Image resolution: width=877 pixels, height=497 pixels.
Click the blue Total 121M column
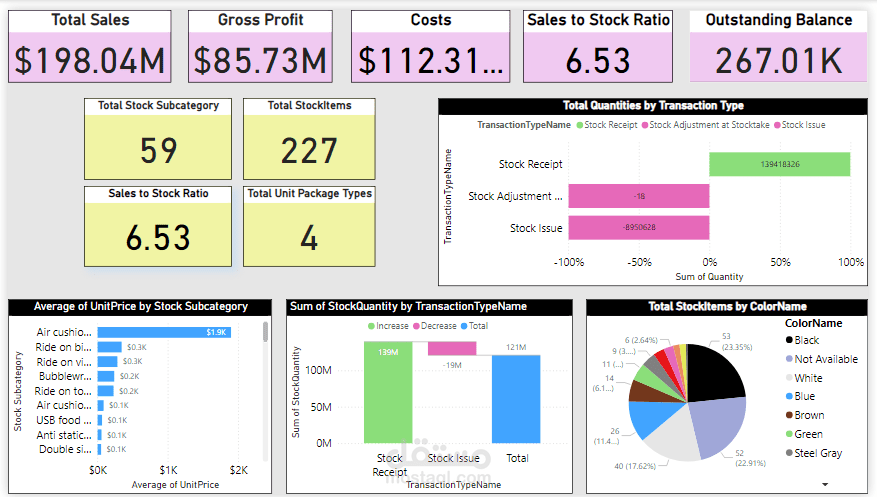[x=516, y=399]
